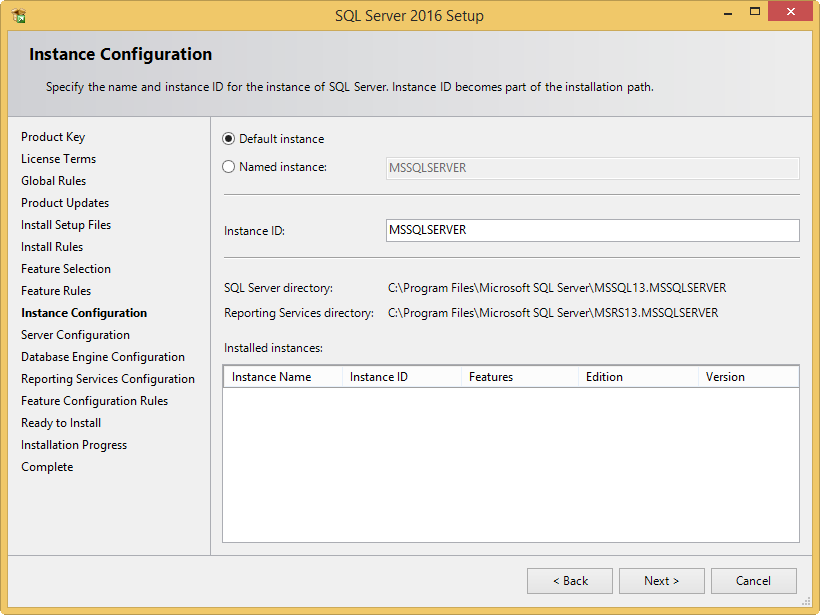Screen dimensions: 820x615
Task: Sort by Features column header
Action: pos(520,377)
